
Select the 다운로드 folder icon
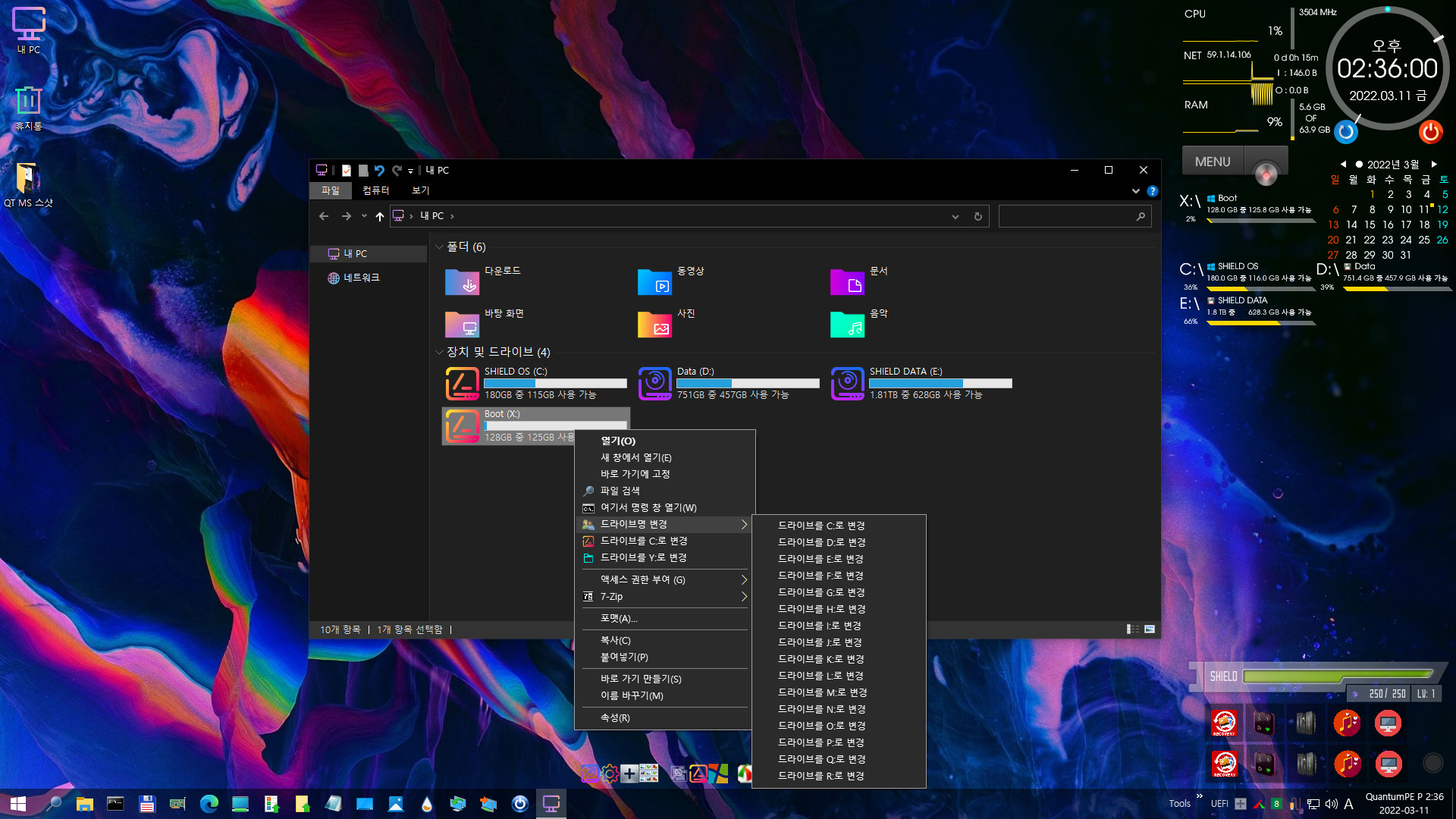pyautogui.click(x=463, y=281)
